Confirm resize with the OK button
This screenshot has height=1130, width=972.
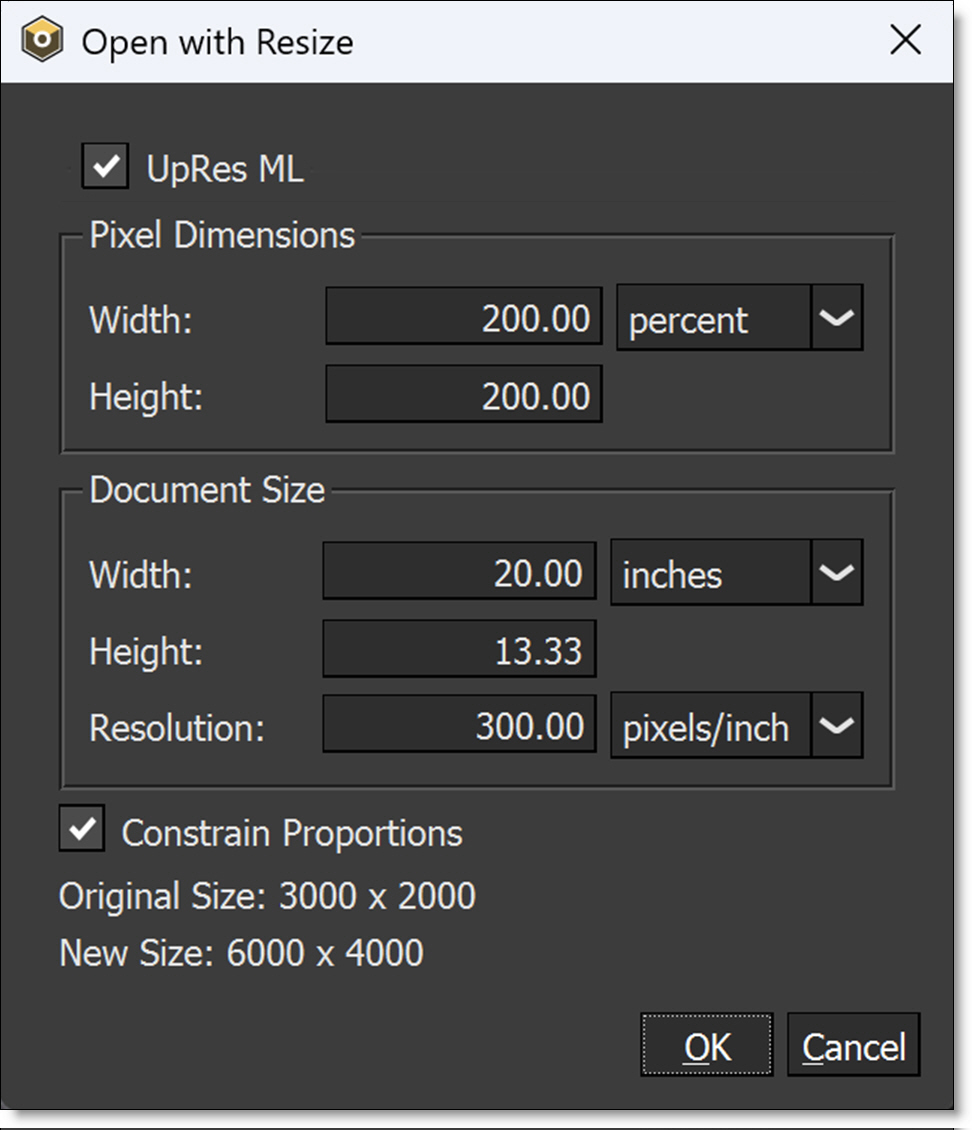[707, 1046]
